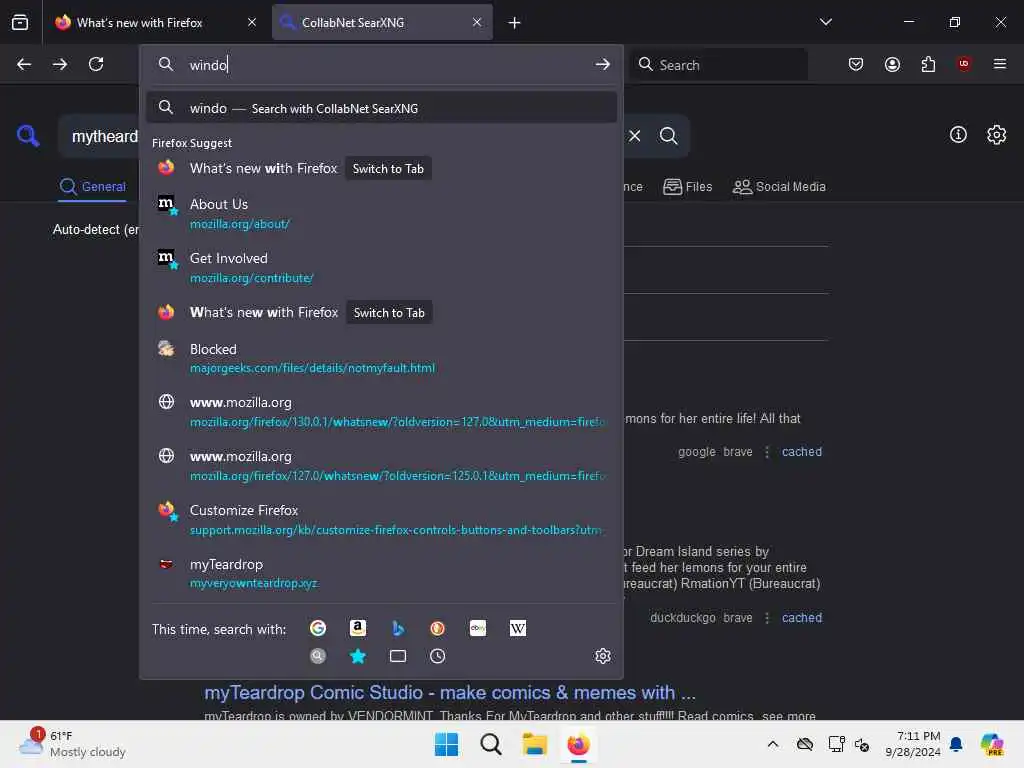The width and height of the screenshot is (1024, 768).
Task: Open the Extensions puzzle icon
Action: point(928,64)
